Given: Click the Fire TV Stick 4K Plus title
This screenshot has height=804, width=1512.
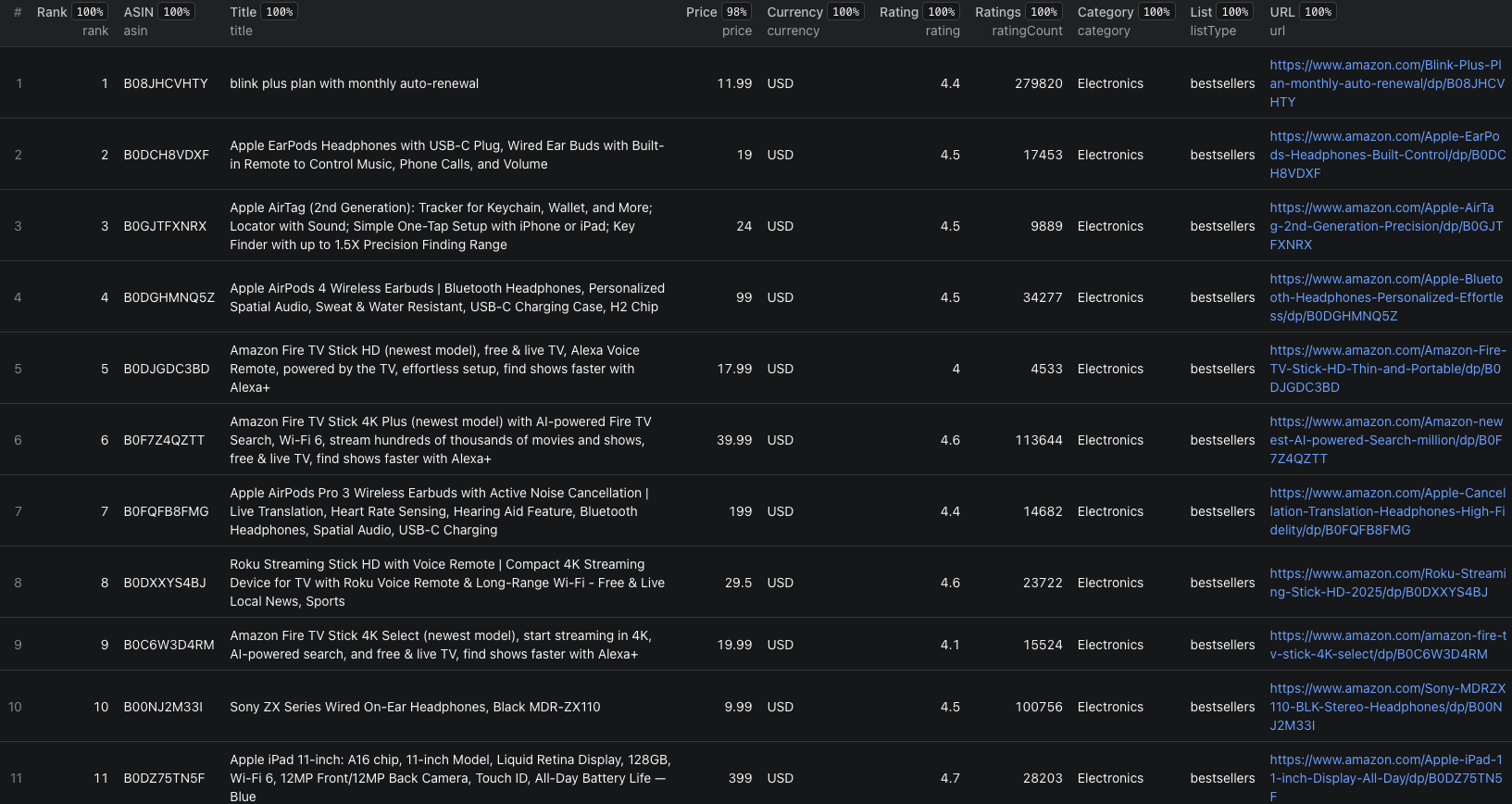Looking at the screenshot, I should coord(441,440).
